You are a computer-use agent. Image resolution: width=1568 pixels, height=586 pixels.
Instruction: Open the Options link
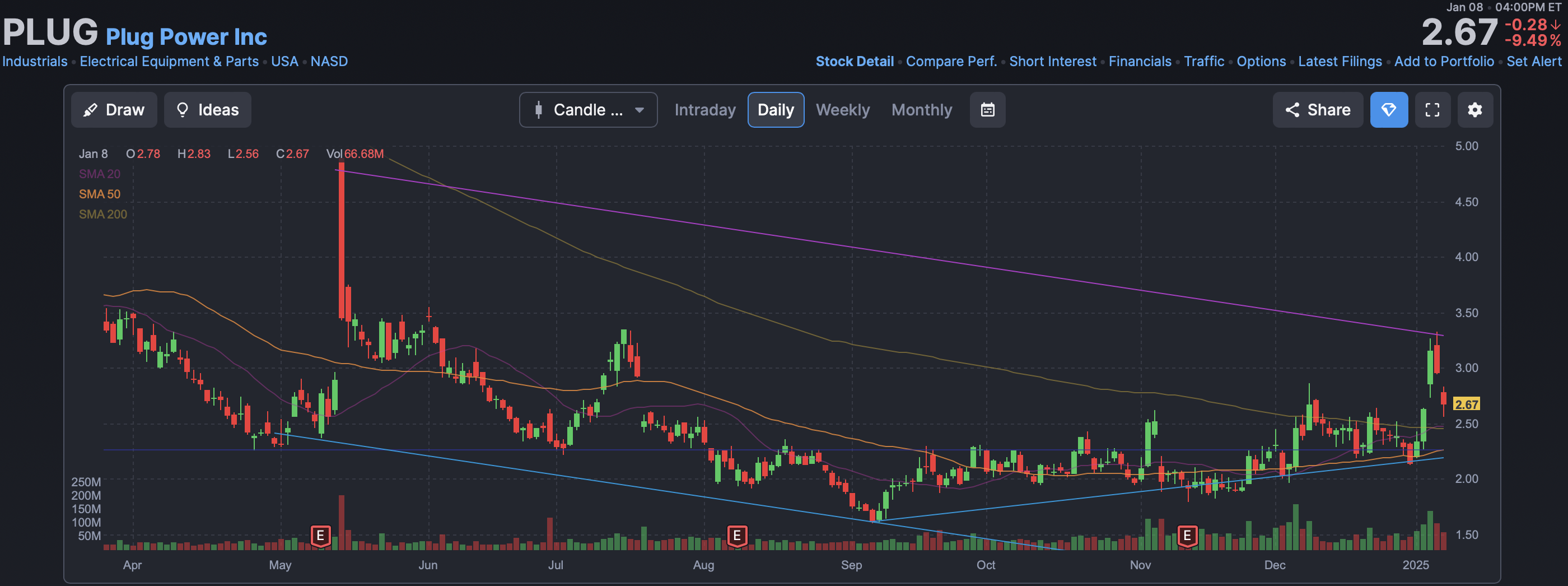click(x=1261, y=62)
